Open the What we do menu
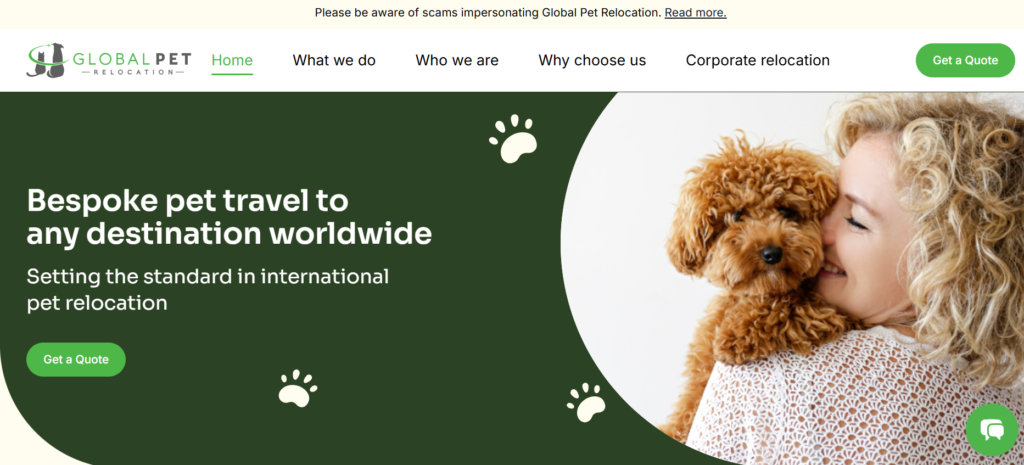Viewport: 1024px width, 465px height. (x=334, y=60)
